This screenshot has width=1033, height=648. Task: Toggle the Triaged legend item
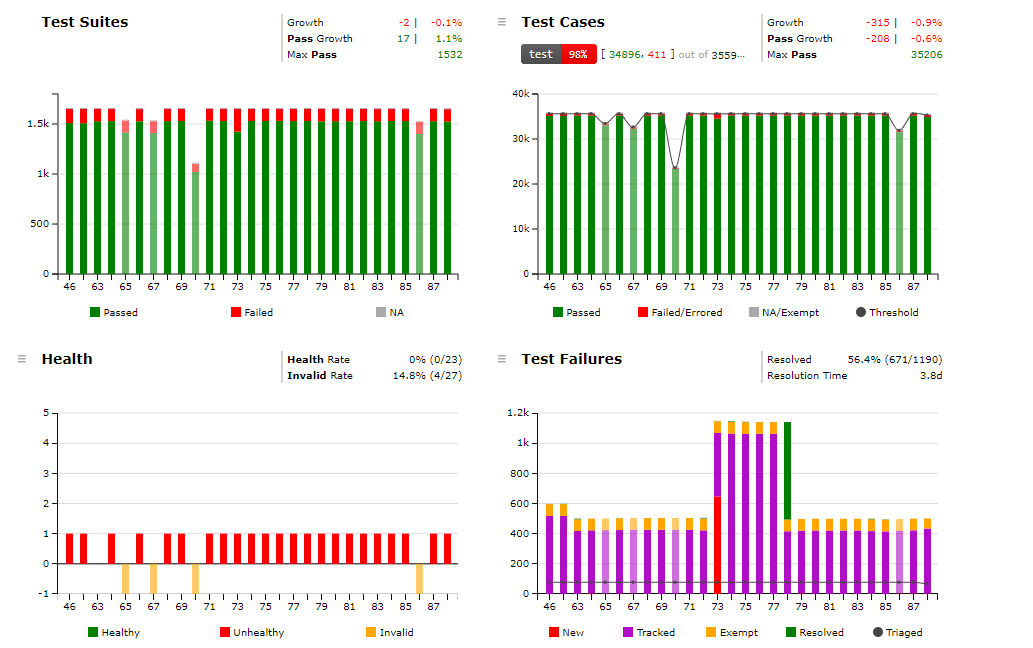pyautogui.click(x=897, y=632)
